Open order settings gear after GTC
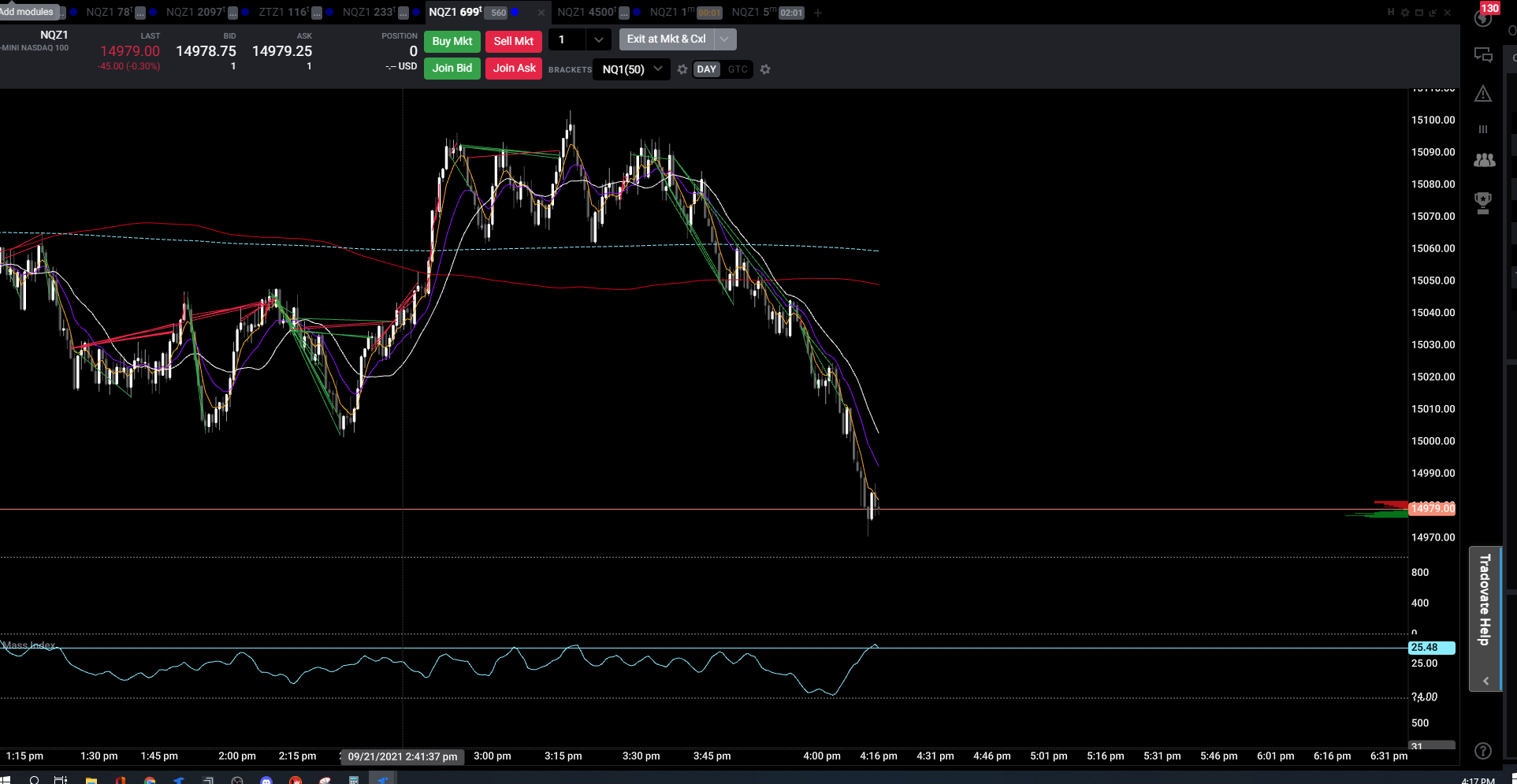 tap(765, 69)
